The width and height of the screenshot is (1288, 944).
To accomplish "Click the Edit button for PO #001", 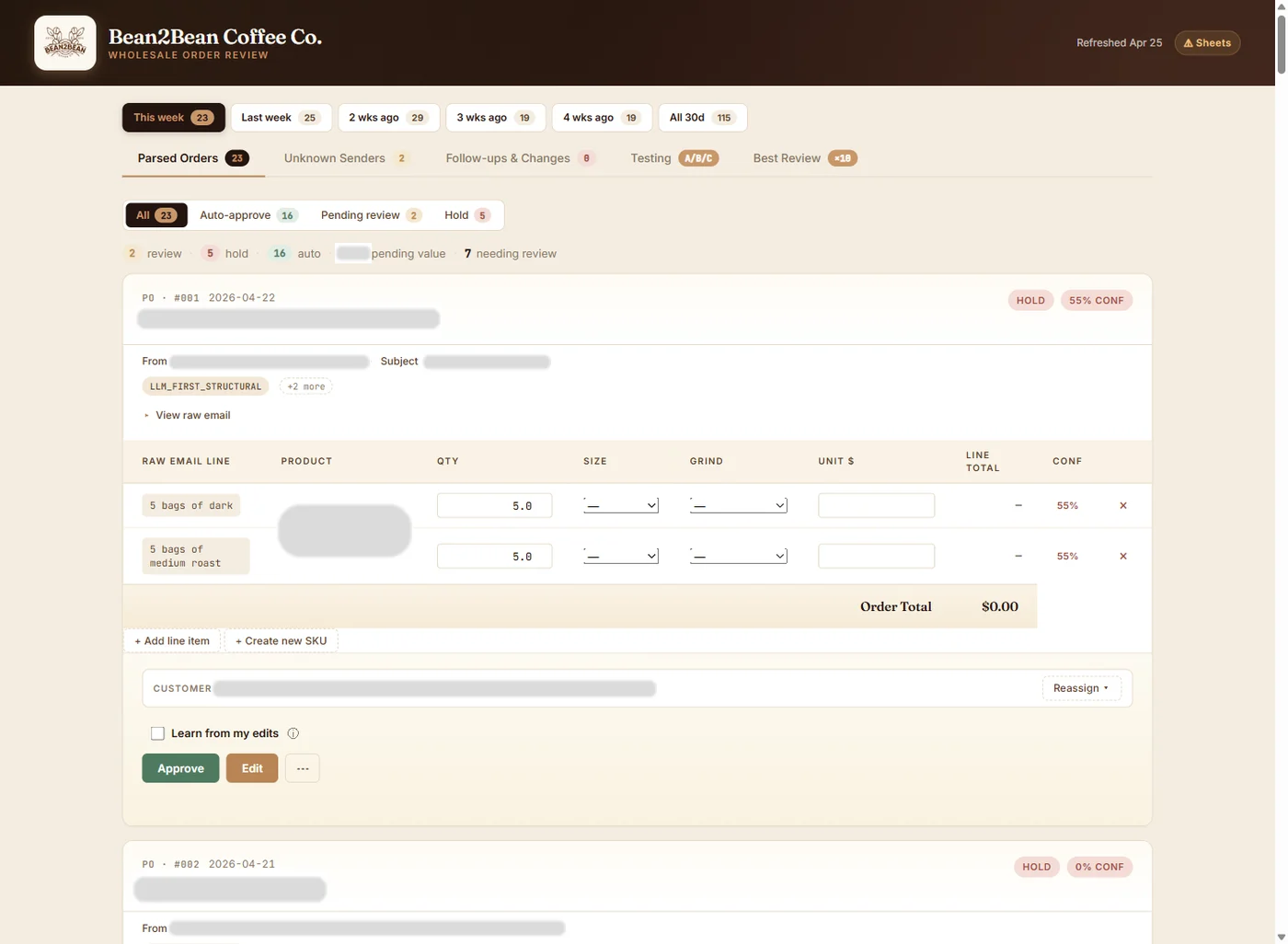I will [252, 768].
